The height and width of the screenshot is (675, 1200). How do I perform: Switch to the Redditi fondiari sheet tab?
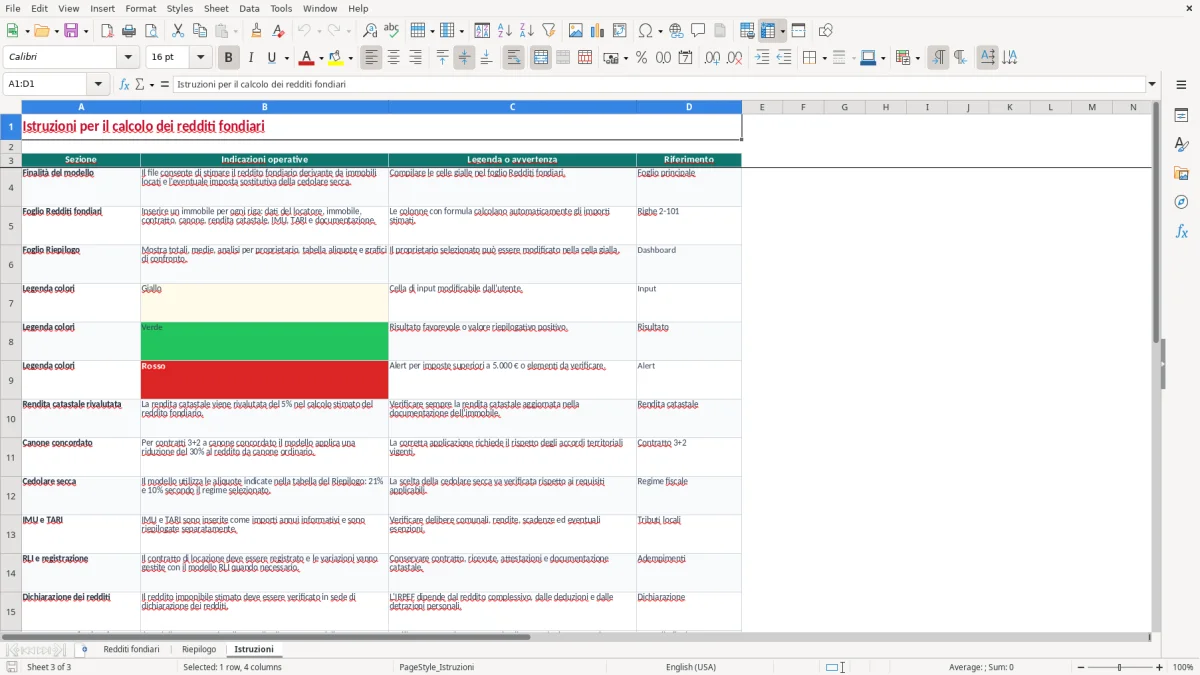click(131, 649)
